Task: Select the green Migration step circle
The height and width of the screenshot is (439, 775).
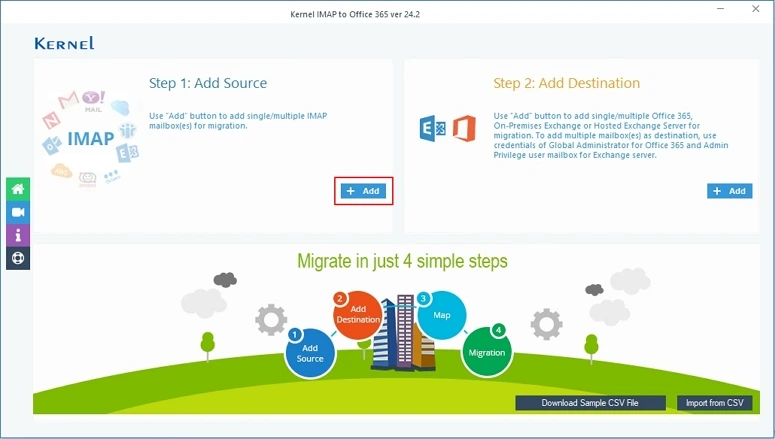Action: tap(488, 350)
